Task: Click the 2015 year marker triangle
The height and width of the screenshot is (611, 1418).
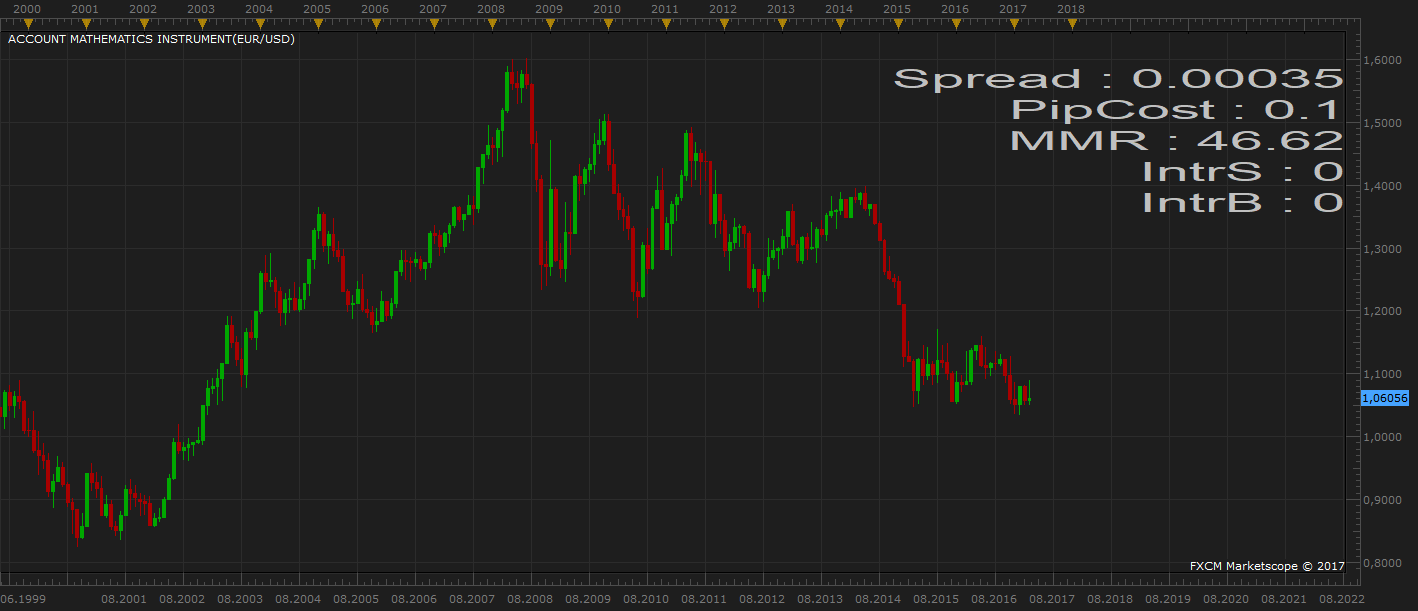Action: pos(897,24)
